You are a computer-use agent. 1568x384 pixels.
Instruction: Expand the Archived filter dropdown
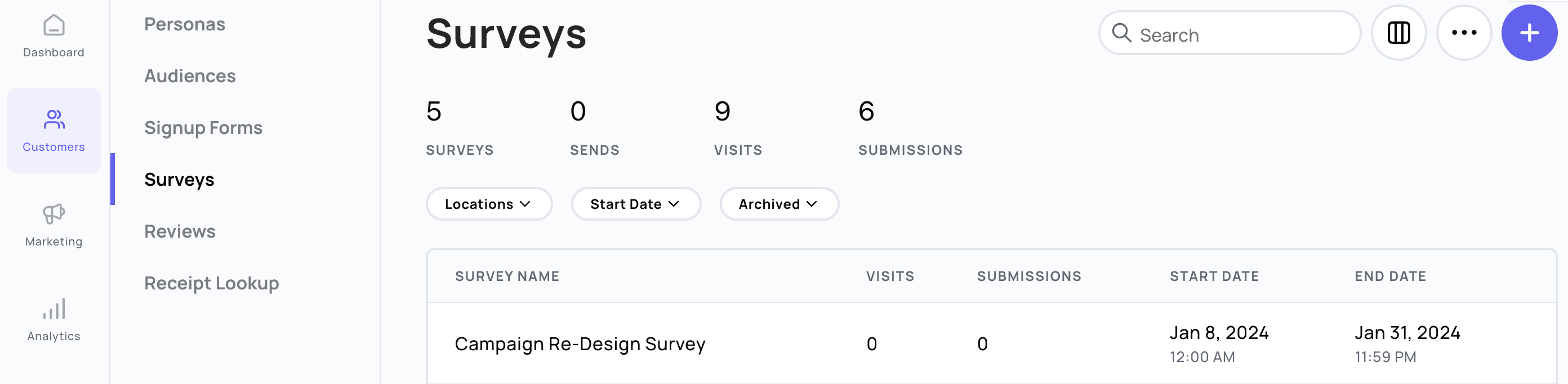pyautogui.click(x=778, y=204)
